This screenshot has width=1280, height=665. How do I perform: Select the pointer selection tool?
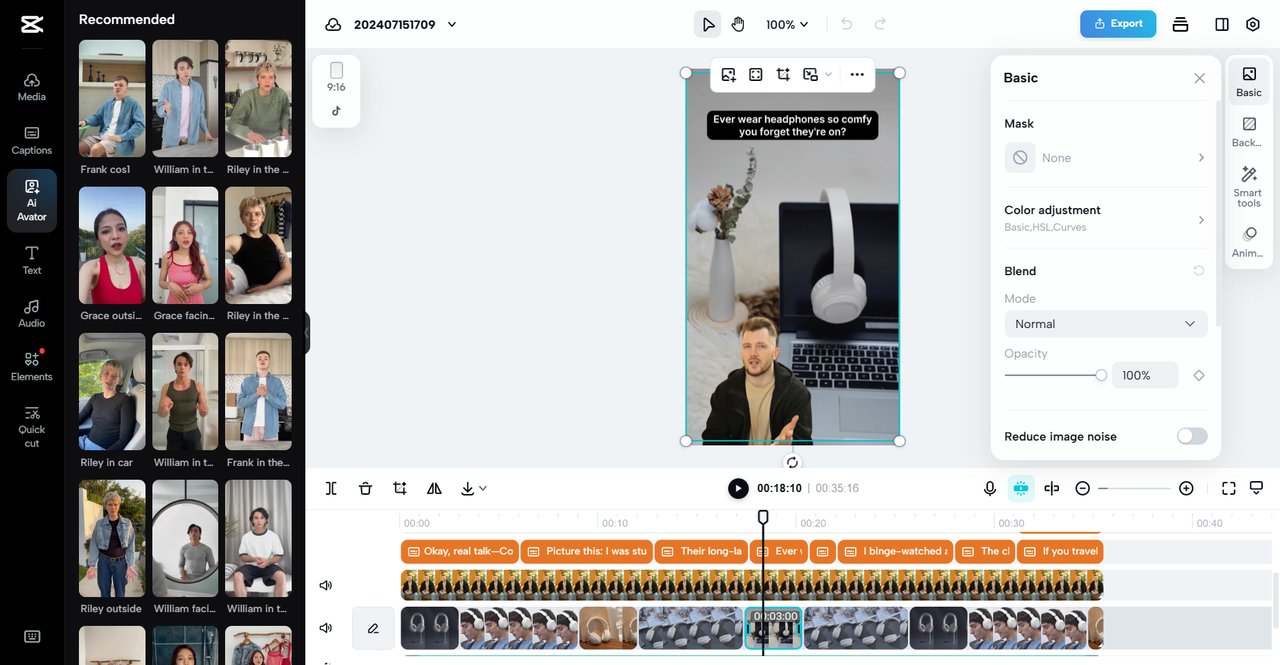(x=708, y=24)
